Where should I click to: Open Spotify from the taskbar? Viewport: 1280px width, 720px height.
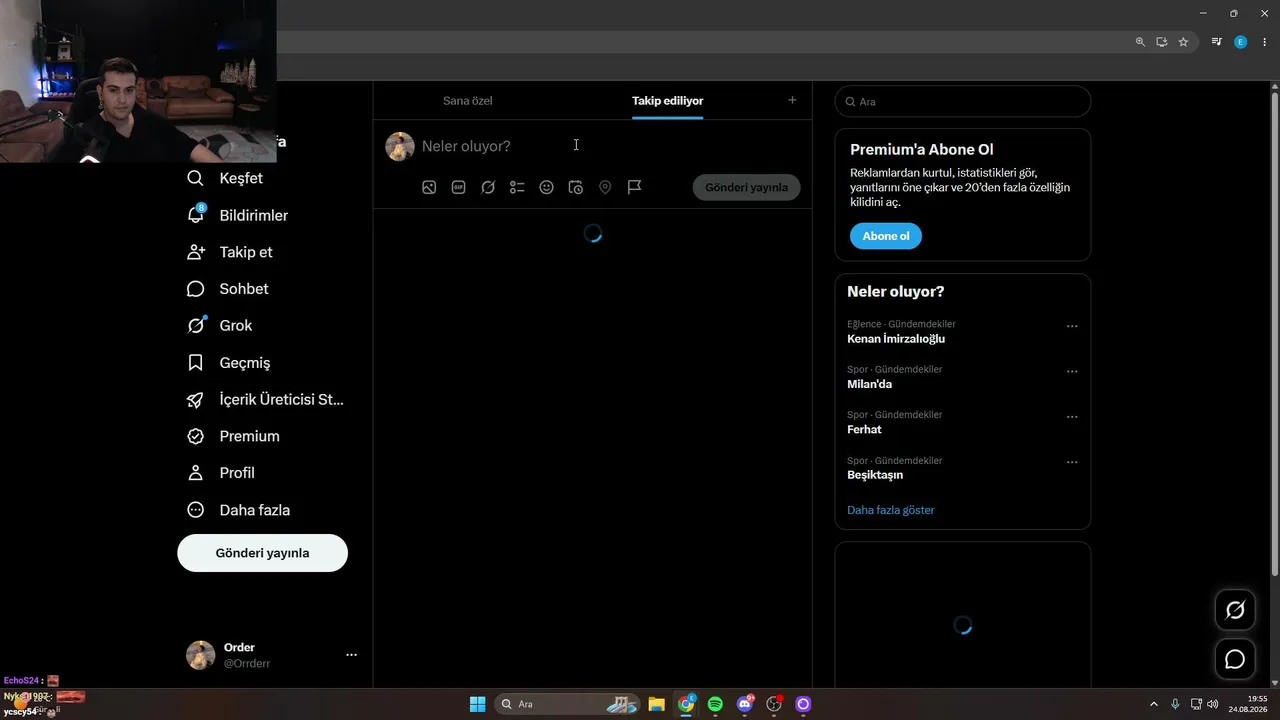pos(715,704)
